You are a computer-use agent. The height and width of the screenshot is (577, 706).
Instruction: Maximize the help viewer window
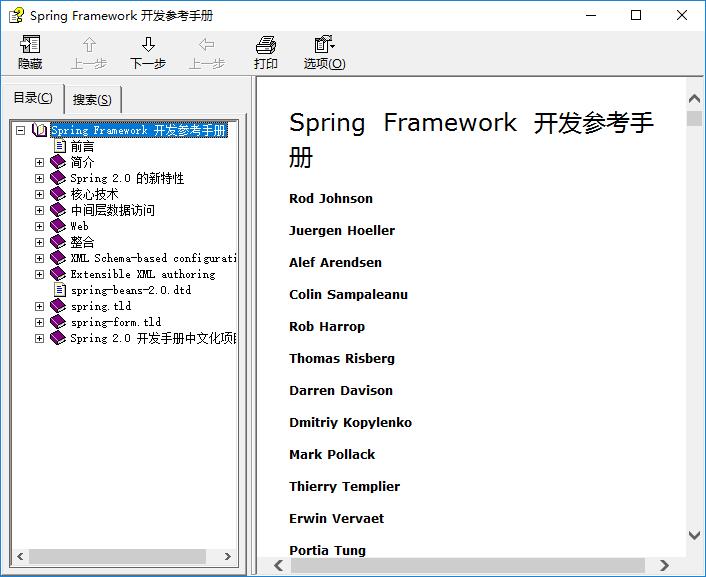636,15
